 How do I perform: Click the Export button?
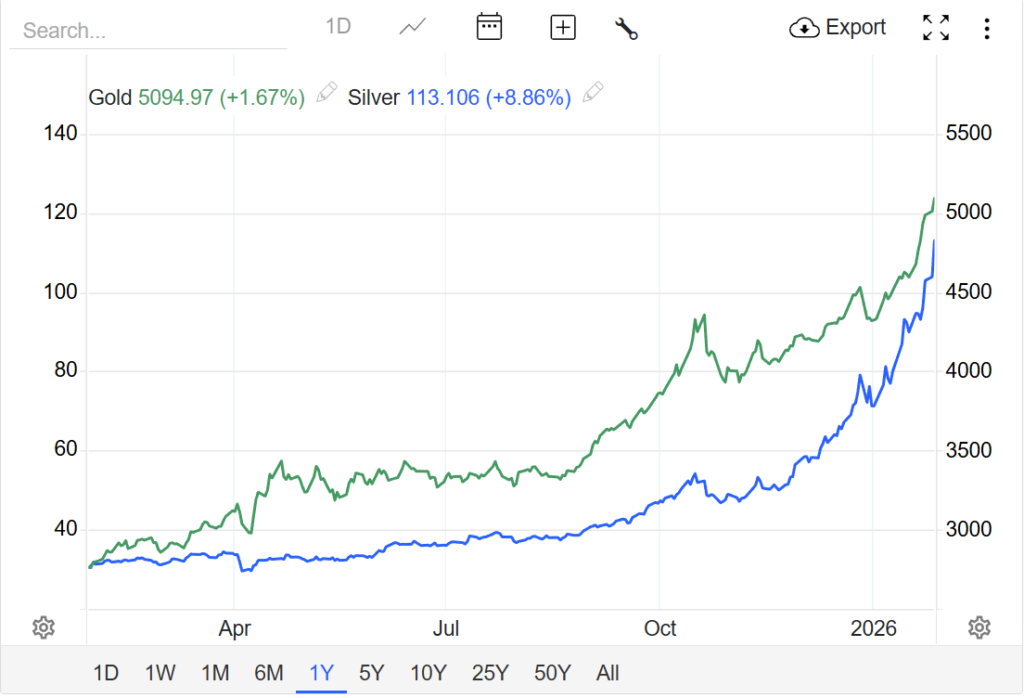[838, 28]
